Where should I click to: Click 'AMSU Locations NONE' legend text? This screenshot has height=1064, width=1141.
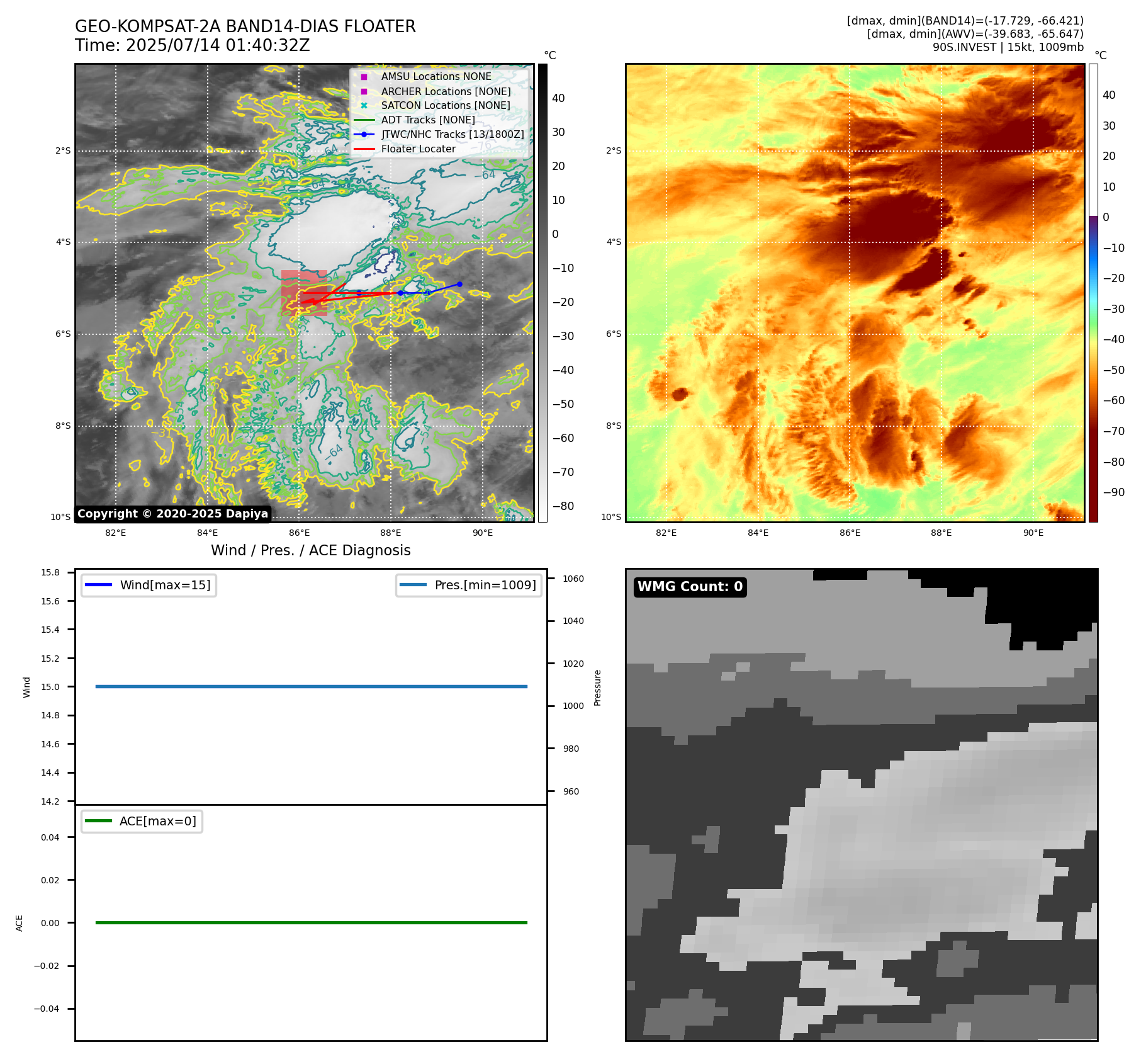point(436,77)
